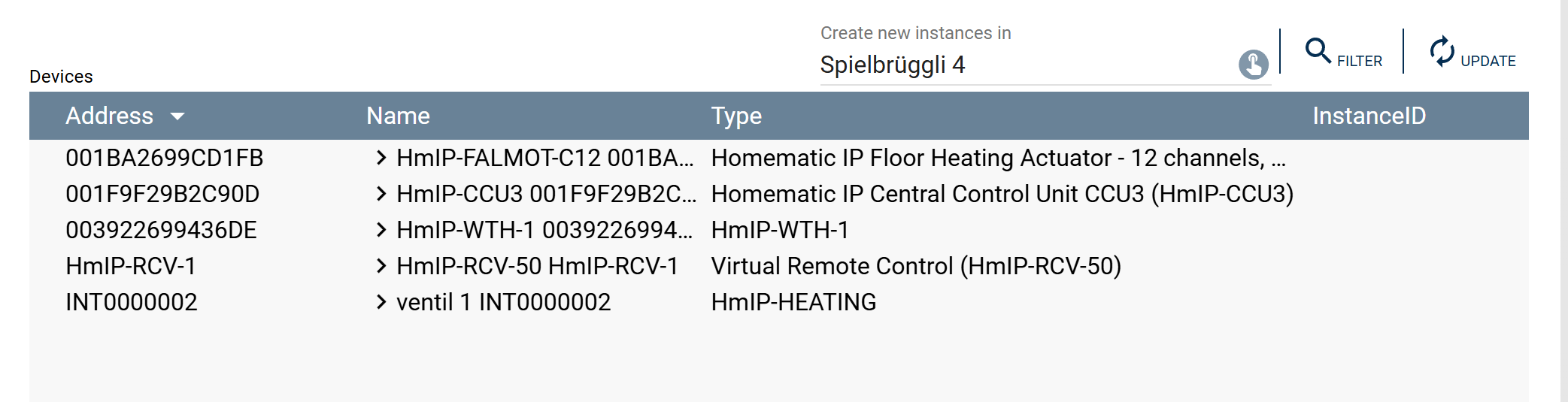Expand the ventil 1 INT0000002 row
The image size is (1568, 402).
click(x=381, y=302)
